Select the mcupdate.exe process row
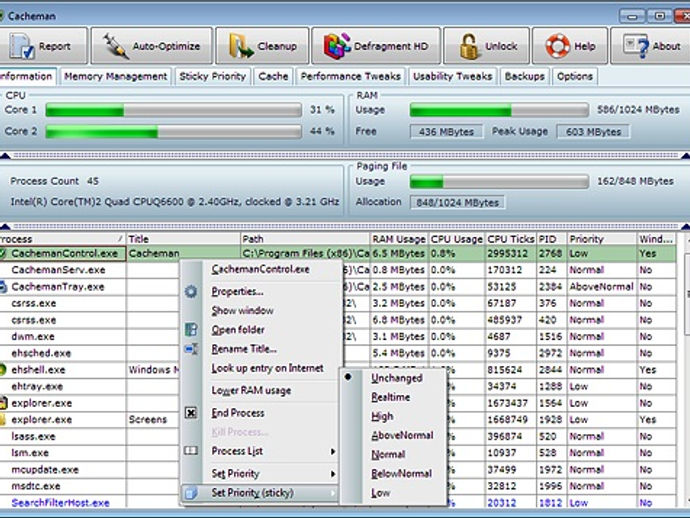This screenshot has width=690, height=518. 338,470
